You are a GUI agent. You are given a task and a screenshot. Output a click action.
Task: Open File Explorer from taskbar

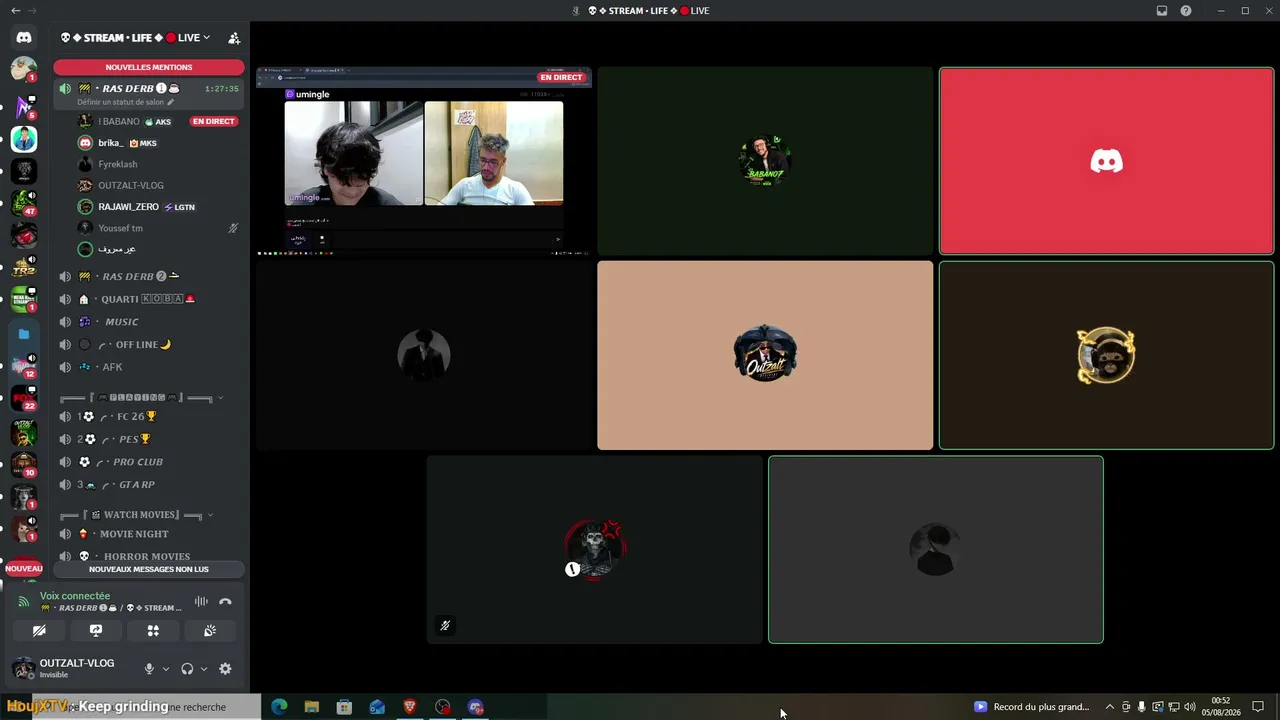312,707
